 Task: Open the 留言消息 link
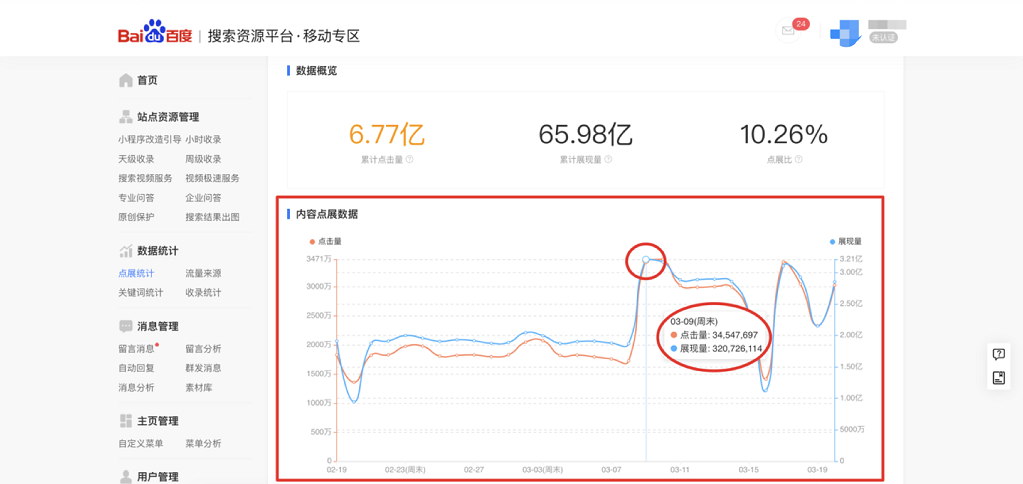(x=136, y=349)
